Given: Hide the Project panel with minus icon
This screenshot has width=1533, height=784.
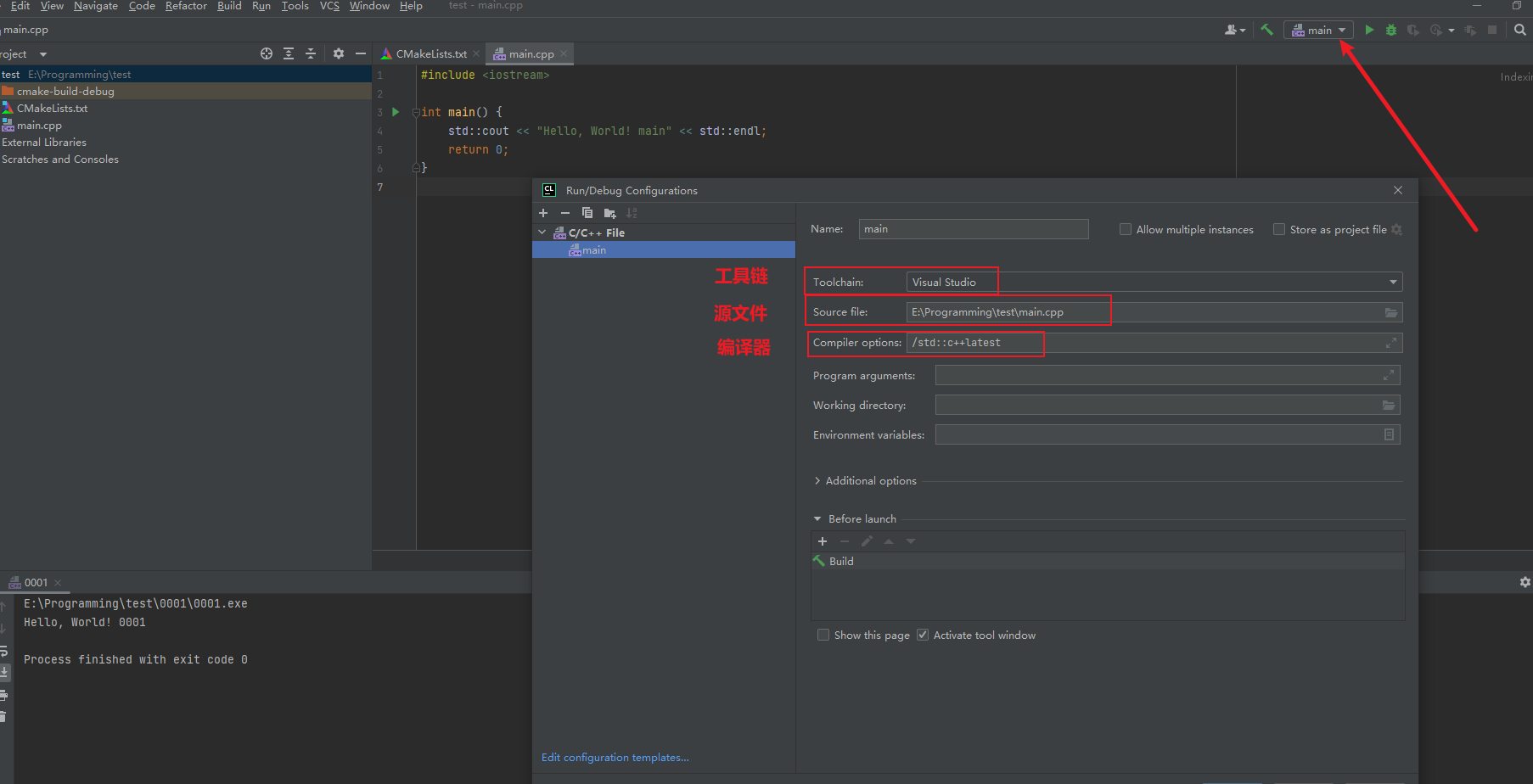Looking at the screenshot, I should (361, 53).
